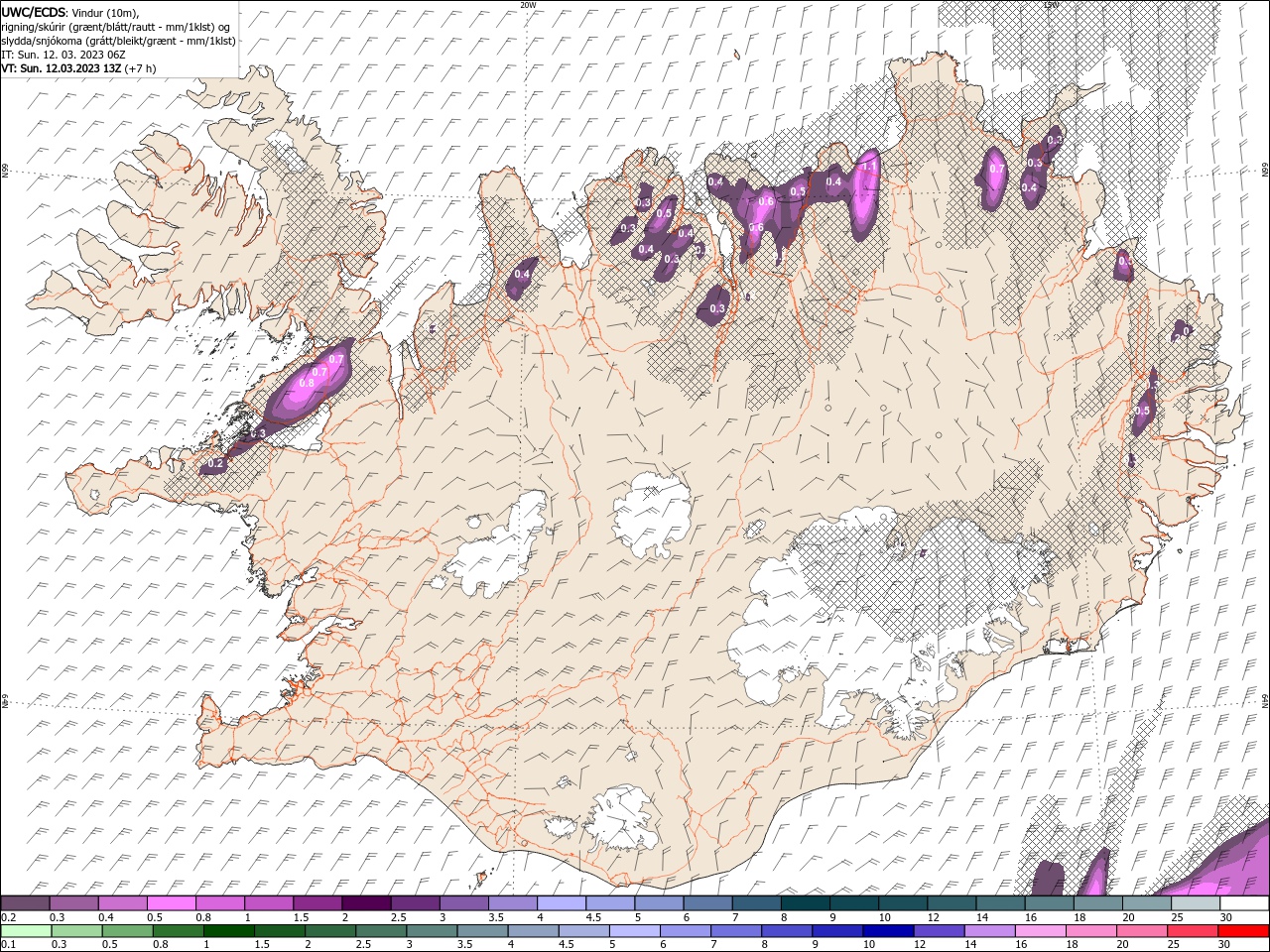Screen dimensions: 1270x952
Task: Pick the bottom-row green swatch labeled 0.8
Action: (178, 931)
